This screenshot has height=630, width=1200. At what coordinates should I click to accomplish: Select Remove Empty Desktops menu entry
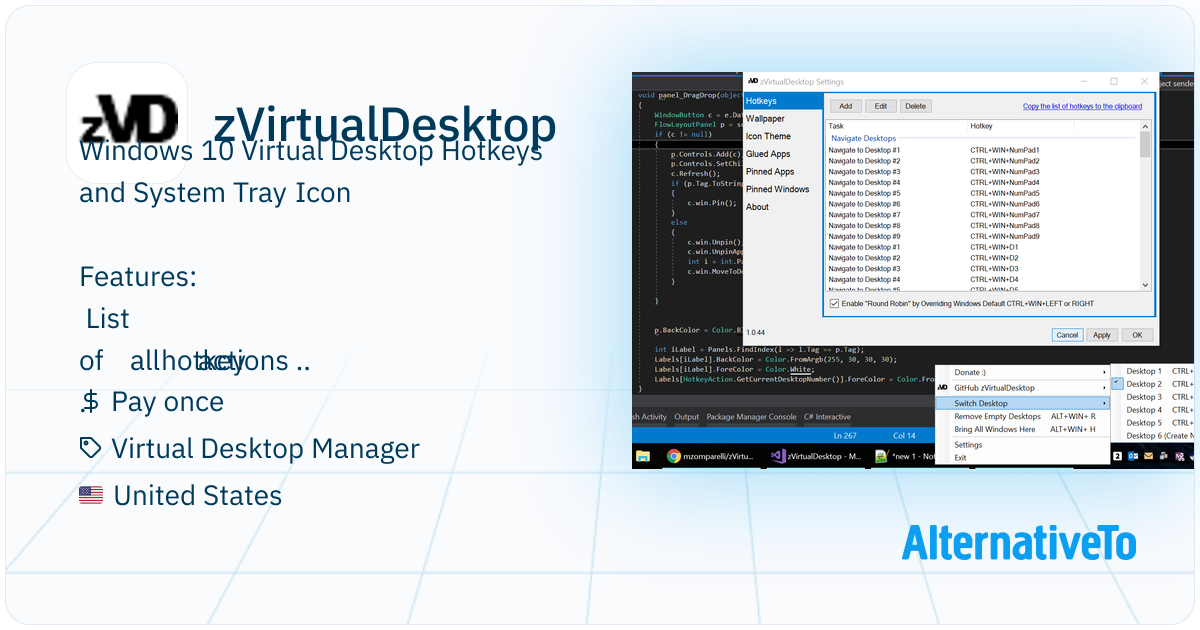[x=1022, y=416]
